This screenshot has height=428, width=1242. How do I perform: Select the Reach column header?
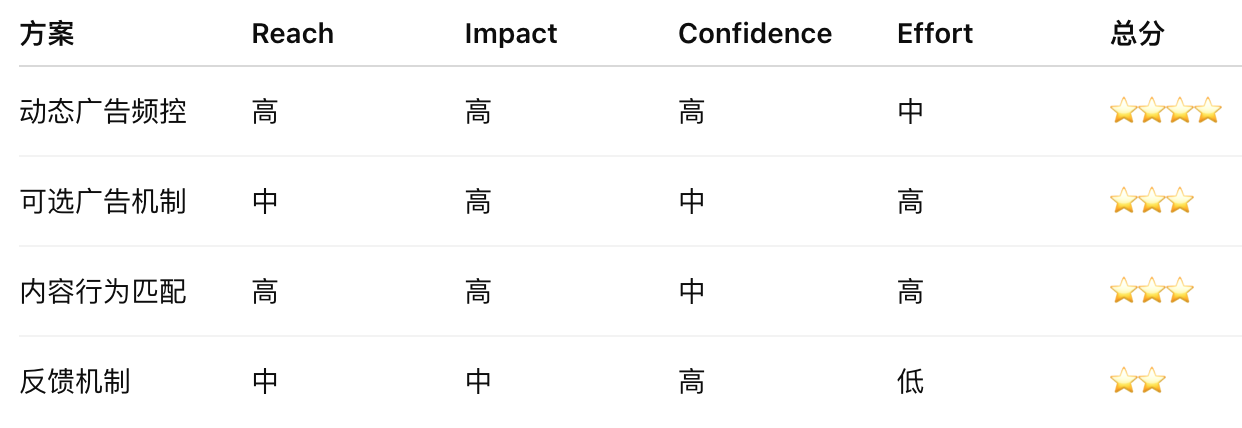tap(293, 34)
